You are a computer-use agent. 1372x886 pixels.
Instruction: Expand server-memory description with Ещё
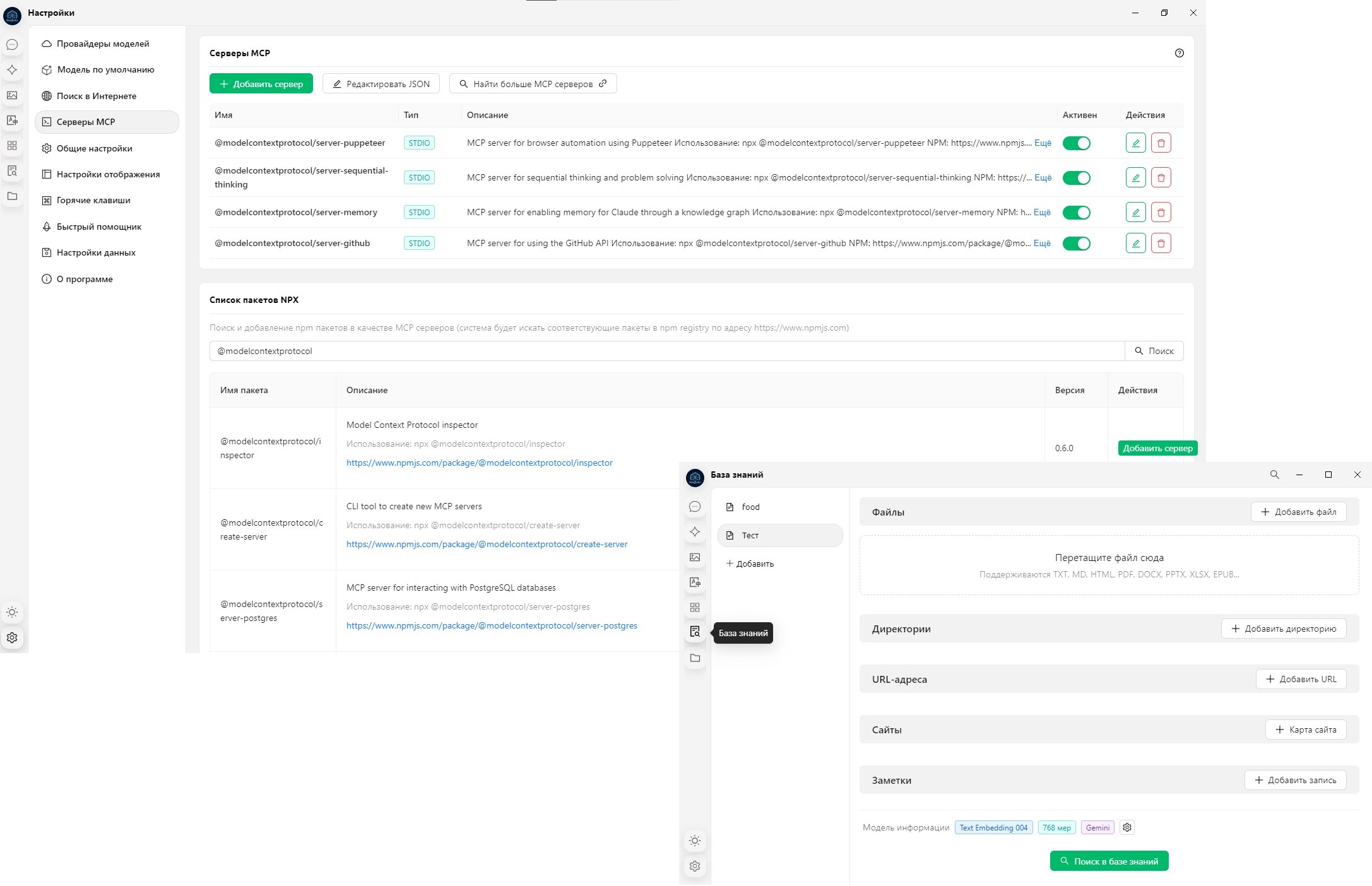(1042, 213)
